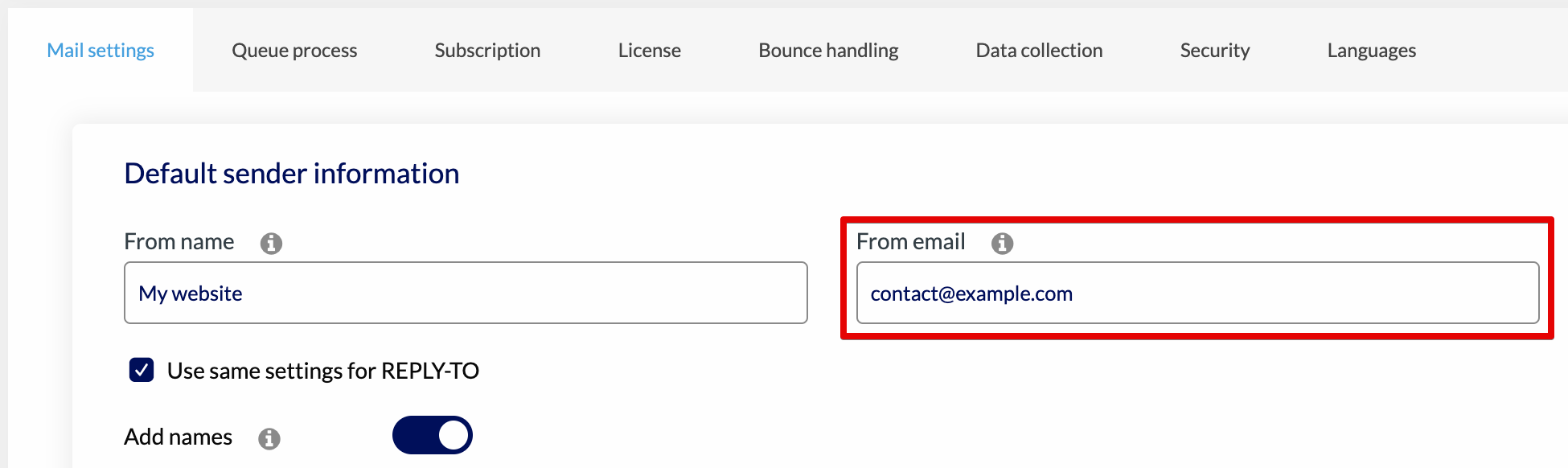View the Data collection tab
The width and height of the screenshot is (1568, 468).
tap(1039, 50)
